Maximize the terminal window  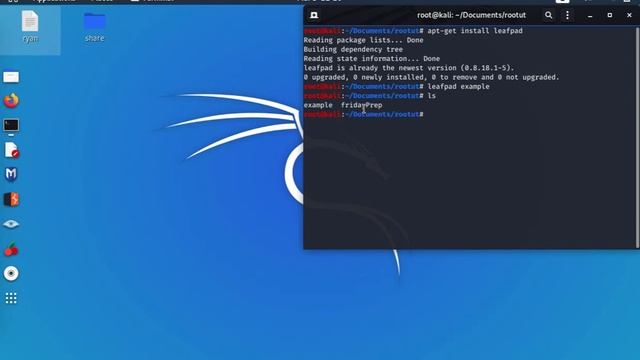point(609,15)
